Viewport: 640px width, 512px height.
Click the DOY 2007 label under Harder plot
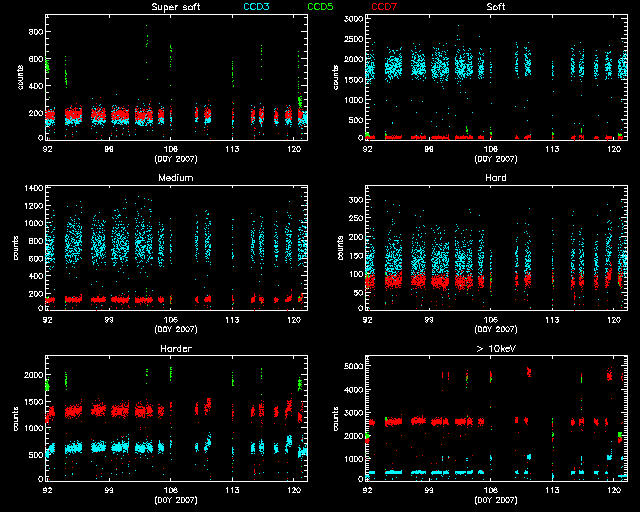[x=174, y=499]
